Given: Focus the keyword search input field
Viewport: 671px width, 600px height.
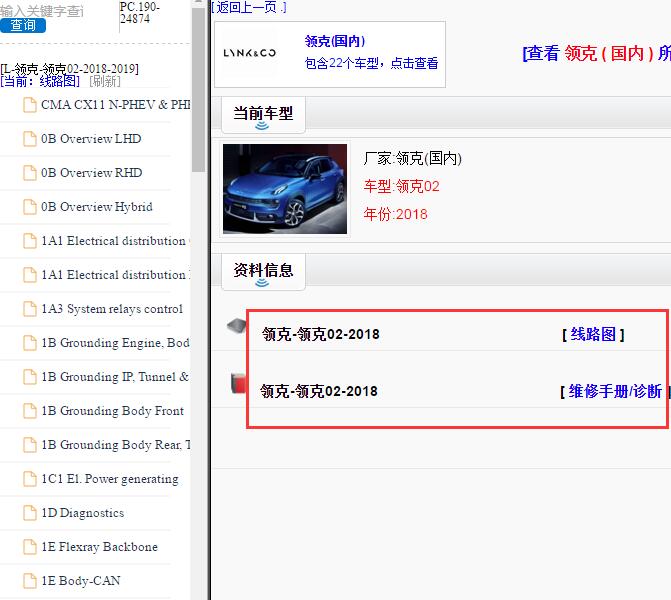Looking at the screenshot, I should (42, 11).
